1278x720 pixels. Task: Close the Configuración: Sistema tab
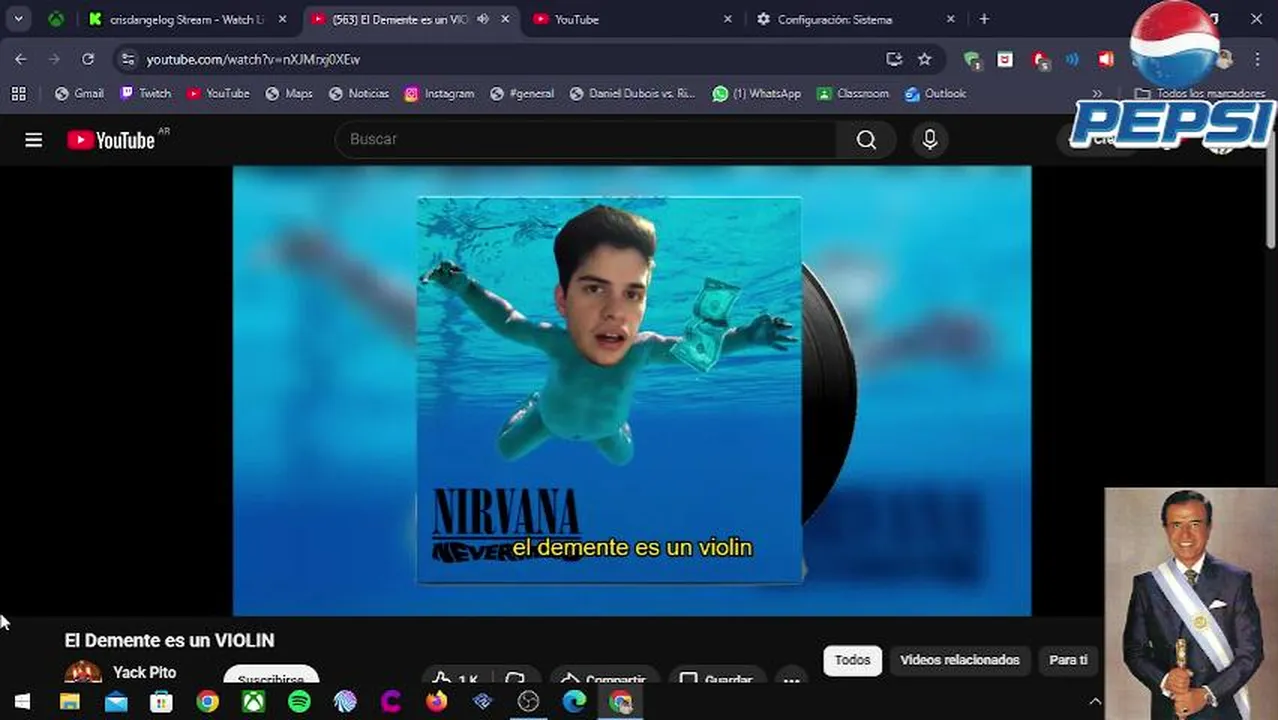click(951, 19)
